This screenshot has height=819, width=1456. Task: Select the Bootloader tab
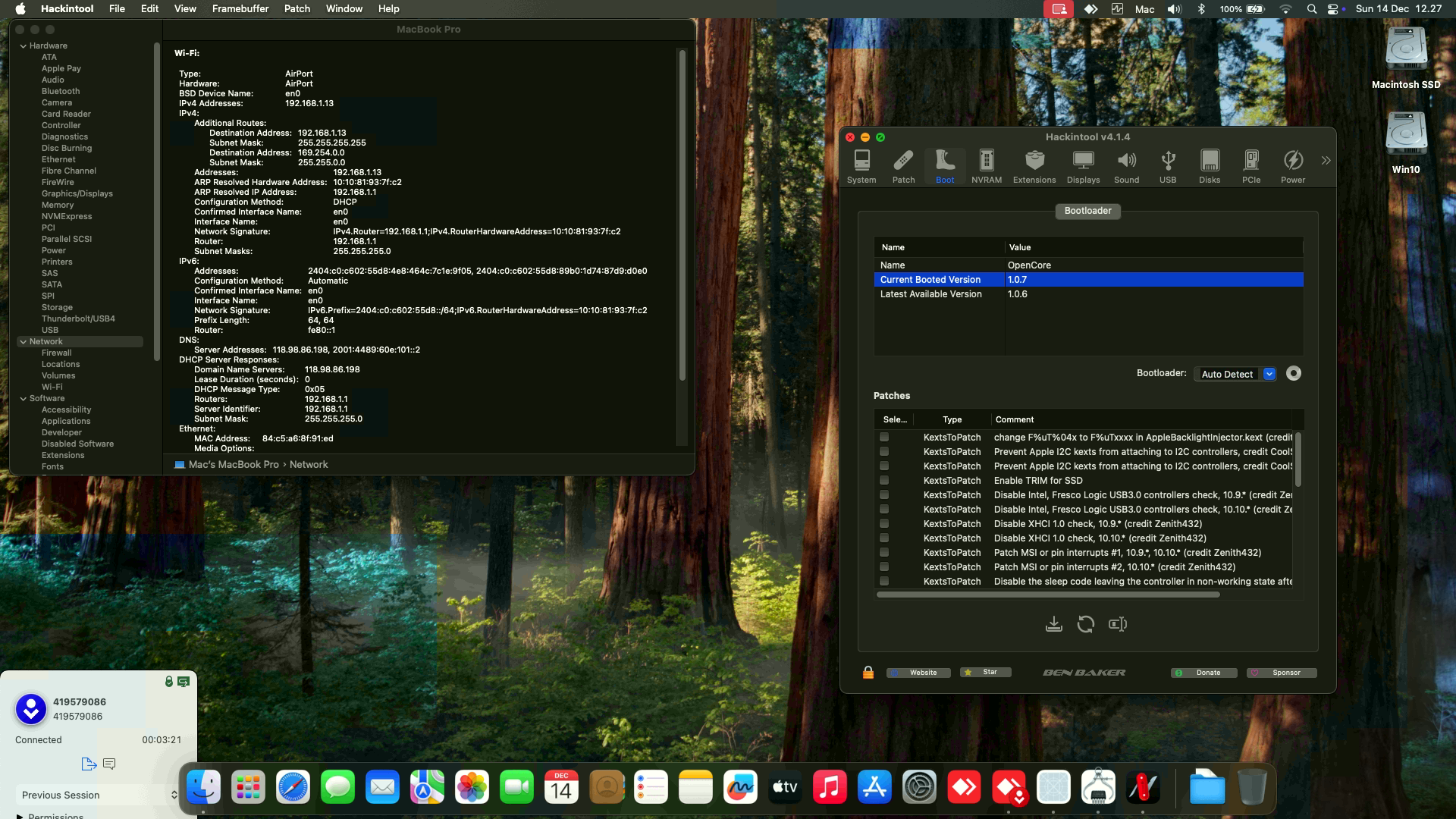pyautogui.click(x=1087, y=211)
